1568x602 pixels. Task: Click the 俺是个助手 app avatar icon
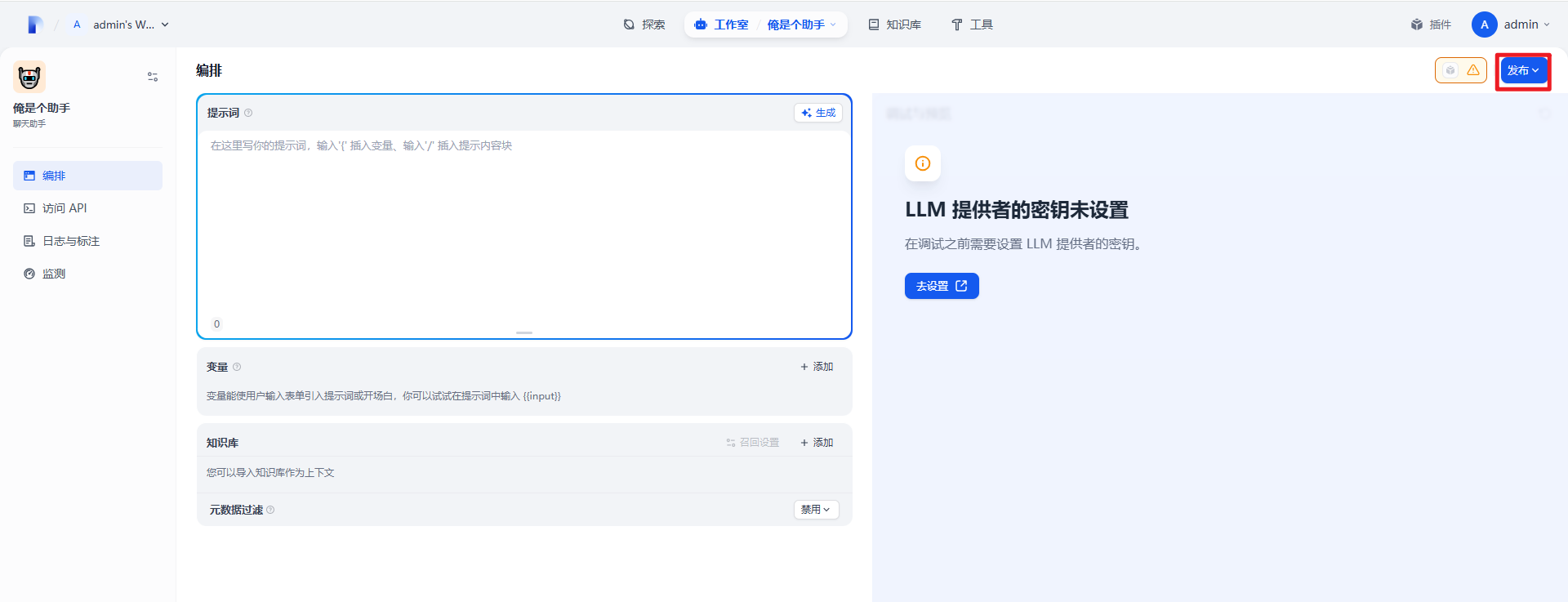29,77
